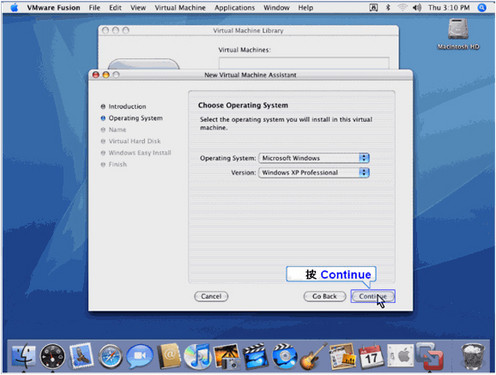The height and width of the screenshot is (375, 496).
Task: Open the VMware Fusion menu
Action: pyautogui.click(x=53, y=7)
